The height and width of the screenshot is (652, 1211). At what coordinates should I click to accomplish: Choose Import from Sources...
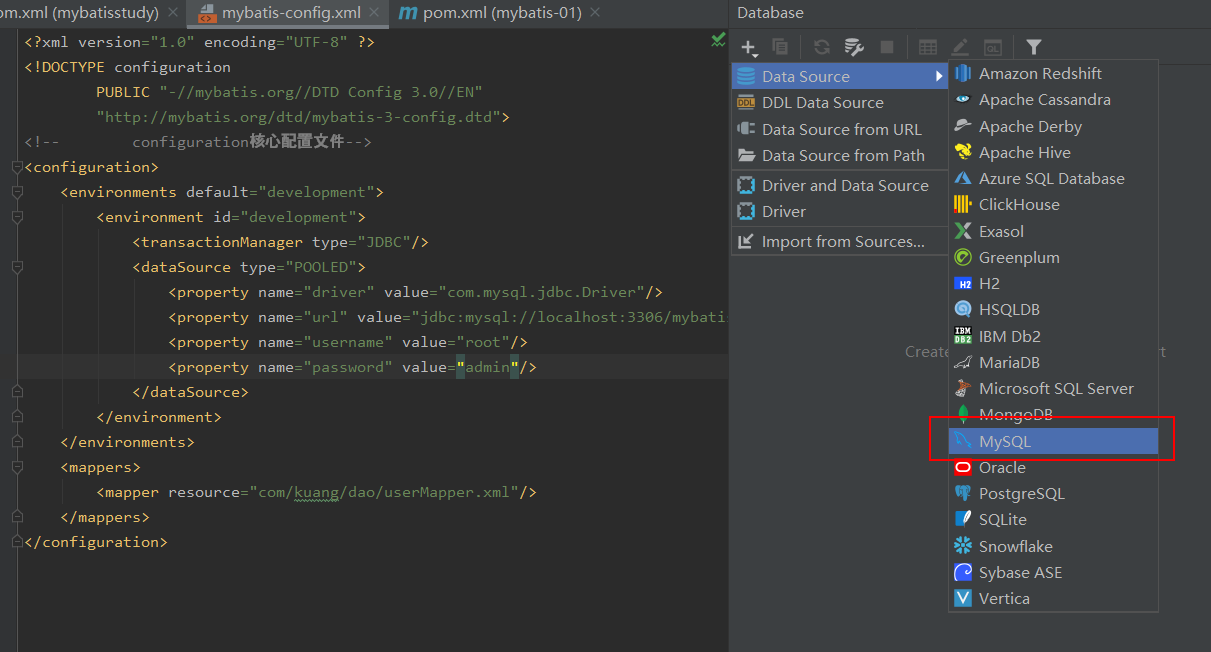840,241
